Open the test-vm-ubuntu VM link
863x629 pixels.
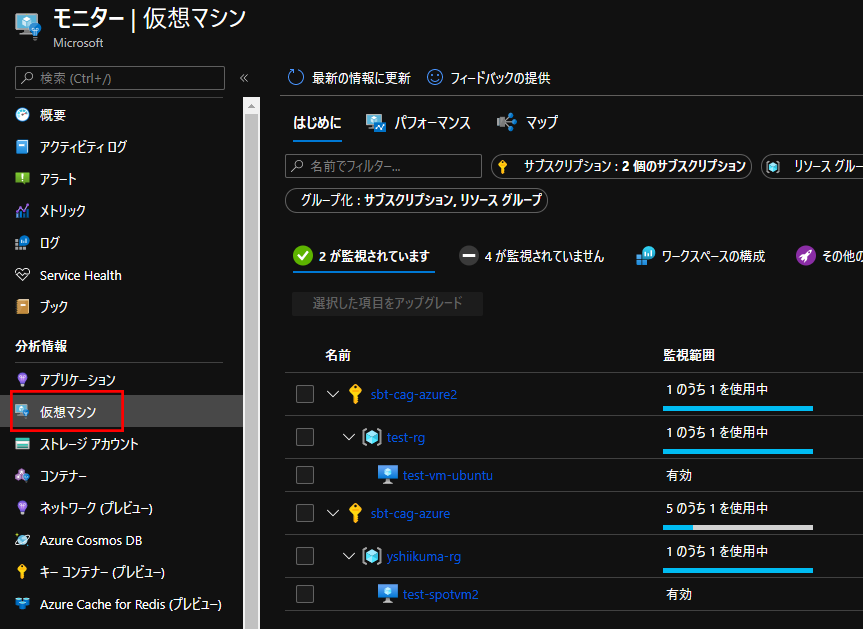point(447,475)
